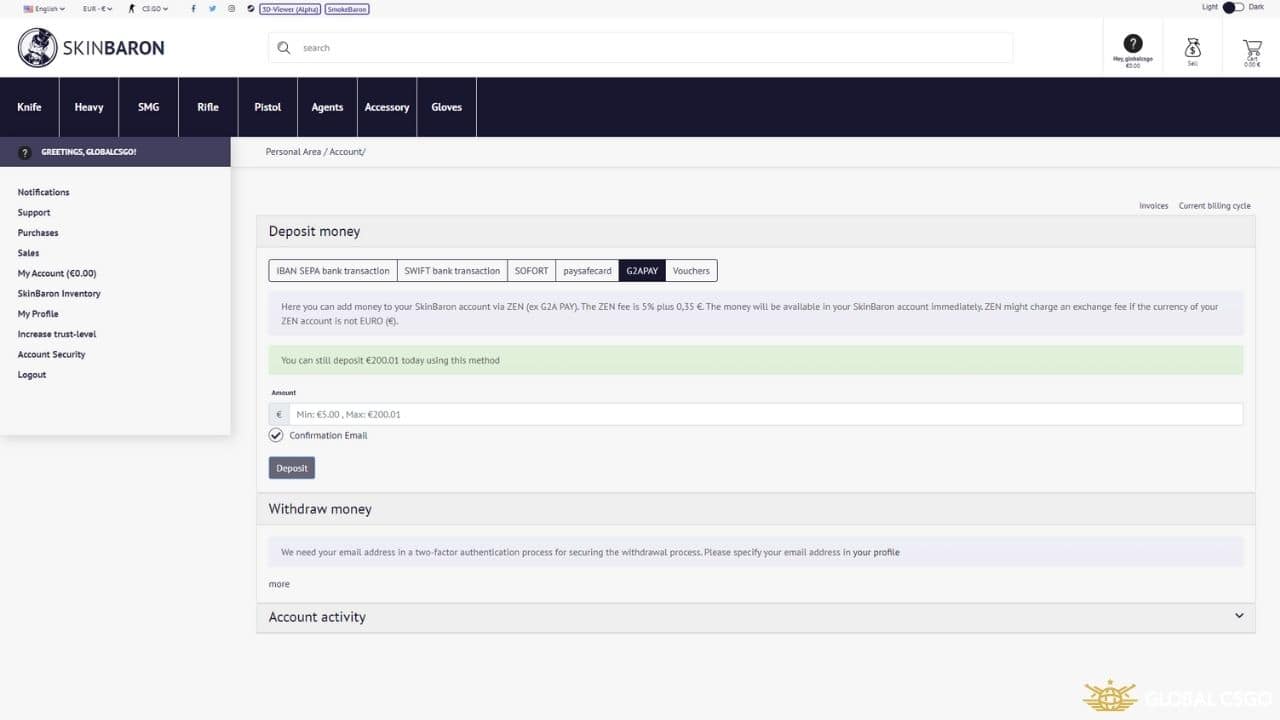Open the EUR currency dropdown

pyautogui.click(x=98, y=8)
